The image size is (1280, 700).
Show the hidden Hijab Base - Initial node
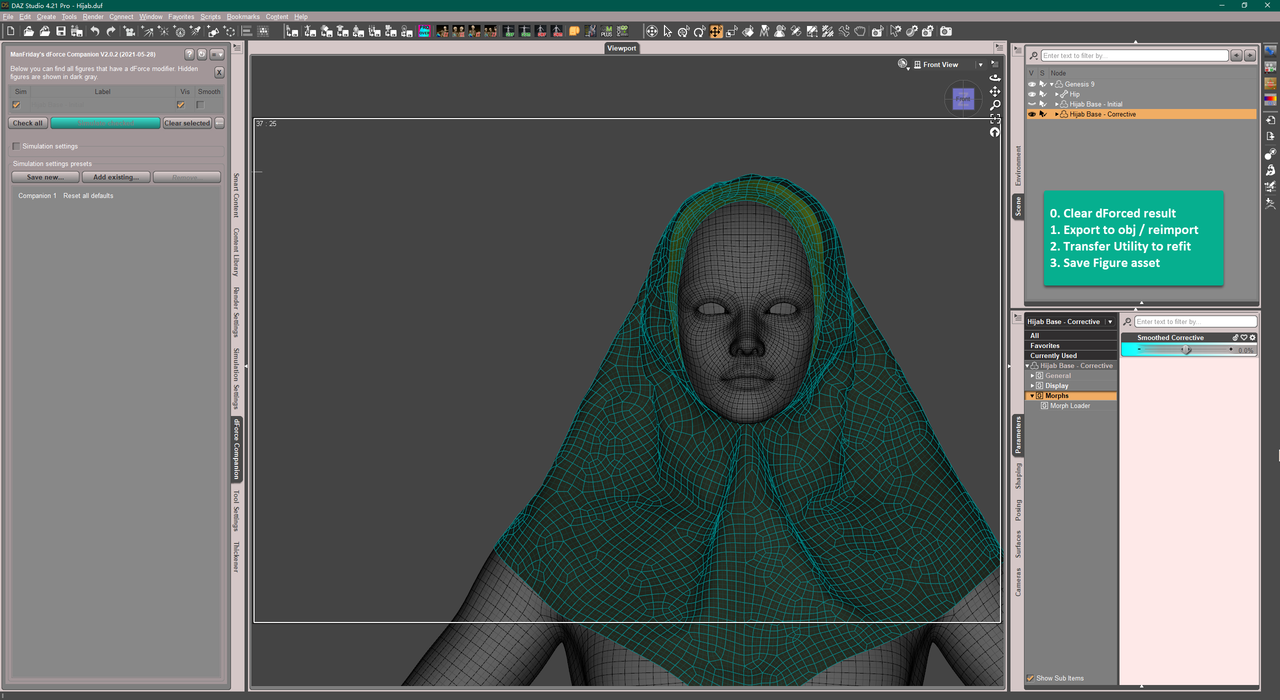click(1032, 104)
